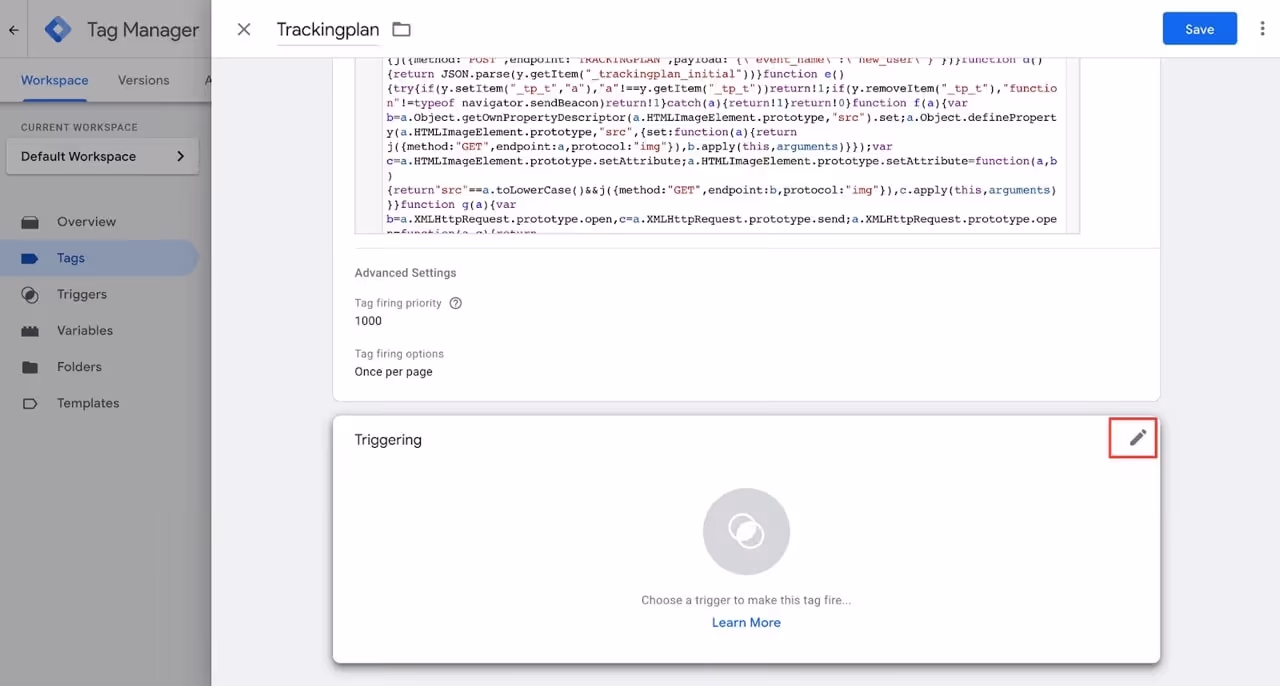Open the folder icon next to Trackingplan
Screen dimensions: 1280x686
point(401,29)
